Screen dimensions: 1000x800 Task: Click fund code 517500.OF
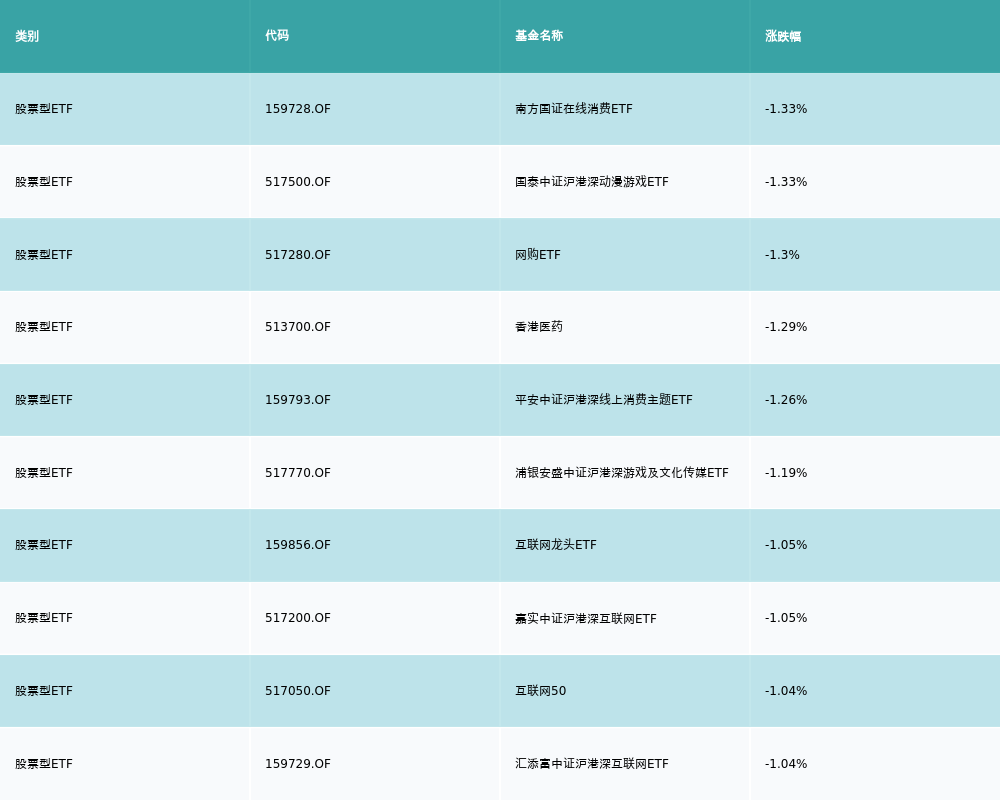tap(298, 182)
